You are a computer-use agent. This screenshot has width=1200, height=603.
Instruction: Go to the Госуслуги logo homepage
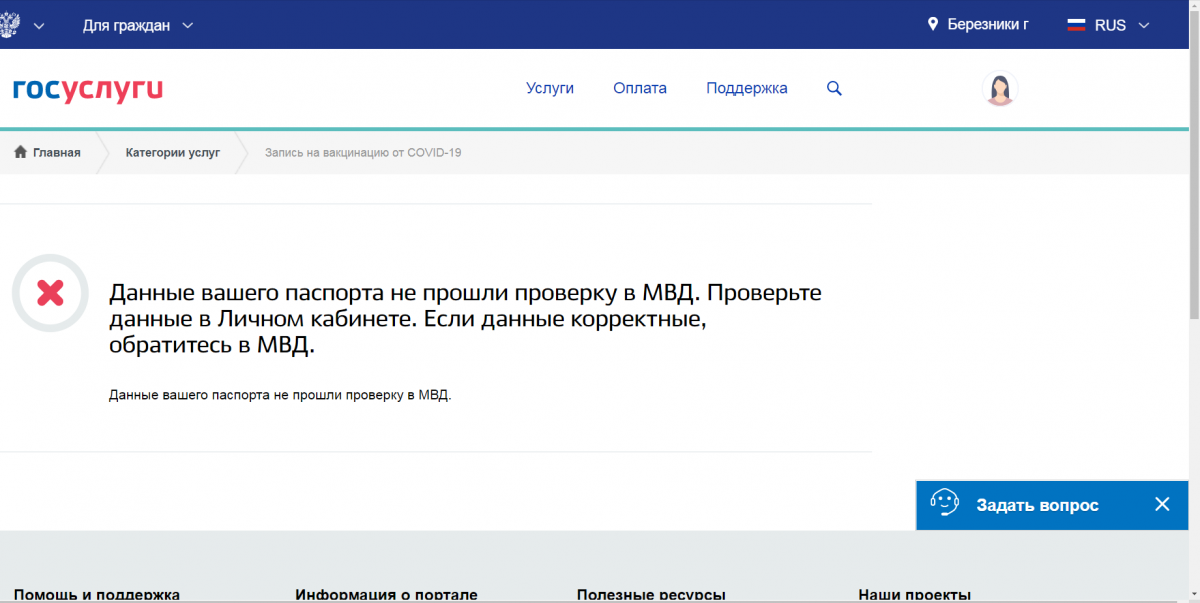tap(88, 89)
